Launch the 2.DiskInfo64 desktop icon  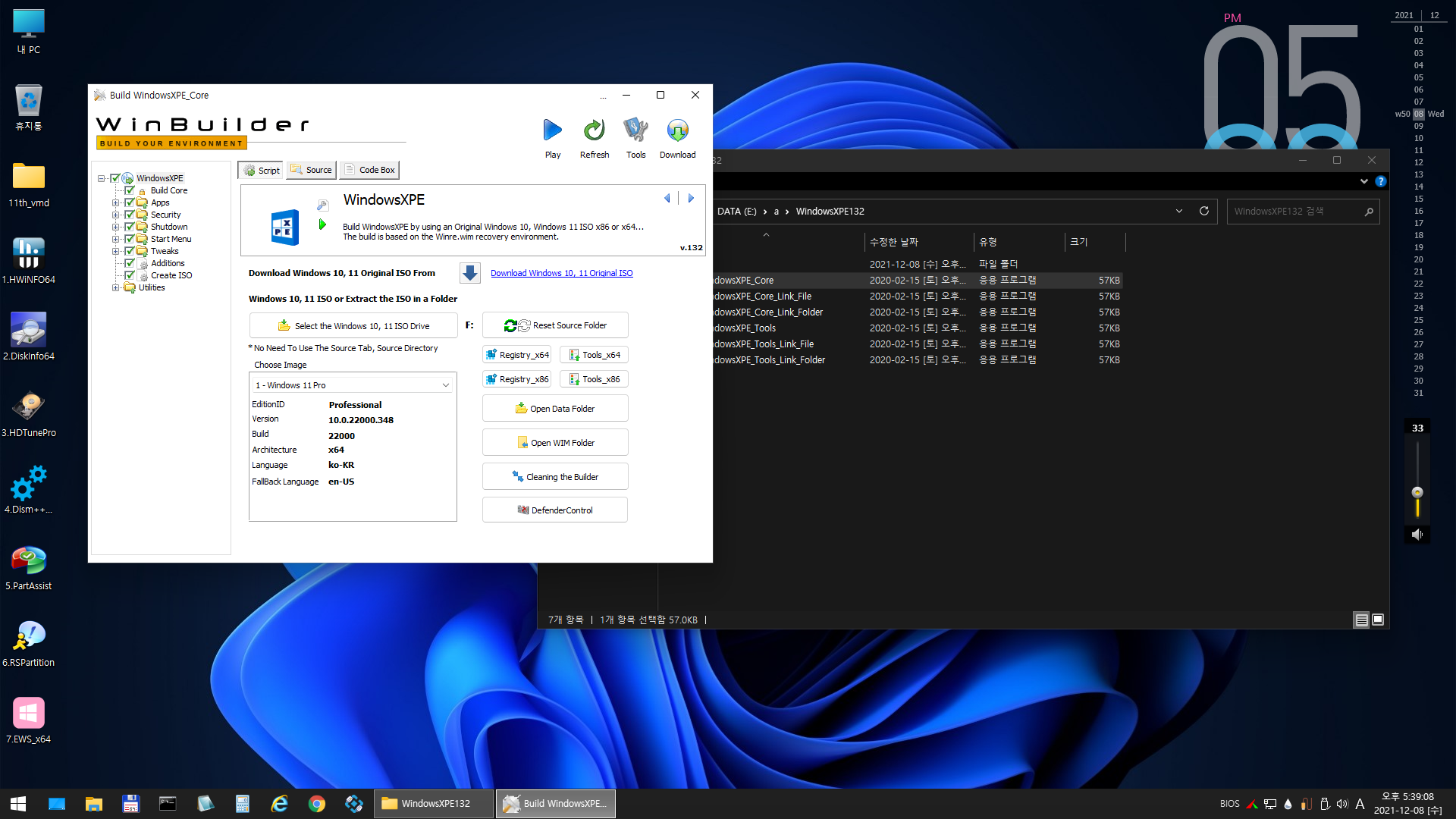(29, 337)
